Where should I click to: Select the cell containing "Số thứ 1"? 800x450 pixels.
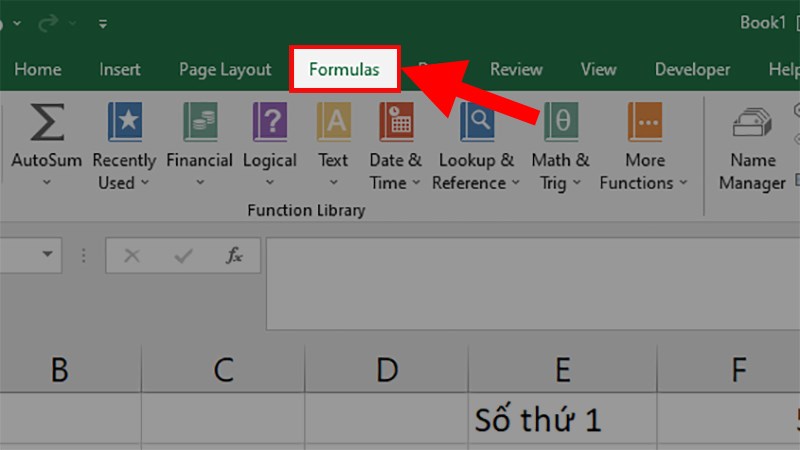click(x=562, y=420)
